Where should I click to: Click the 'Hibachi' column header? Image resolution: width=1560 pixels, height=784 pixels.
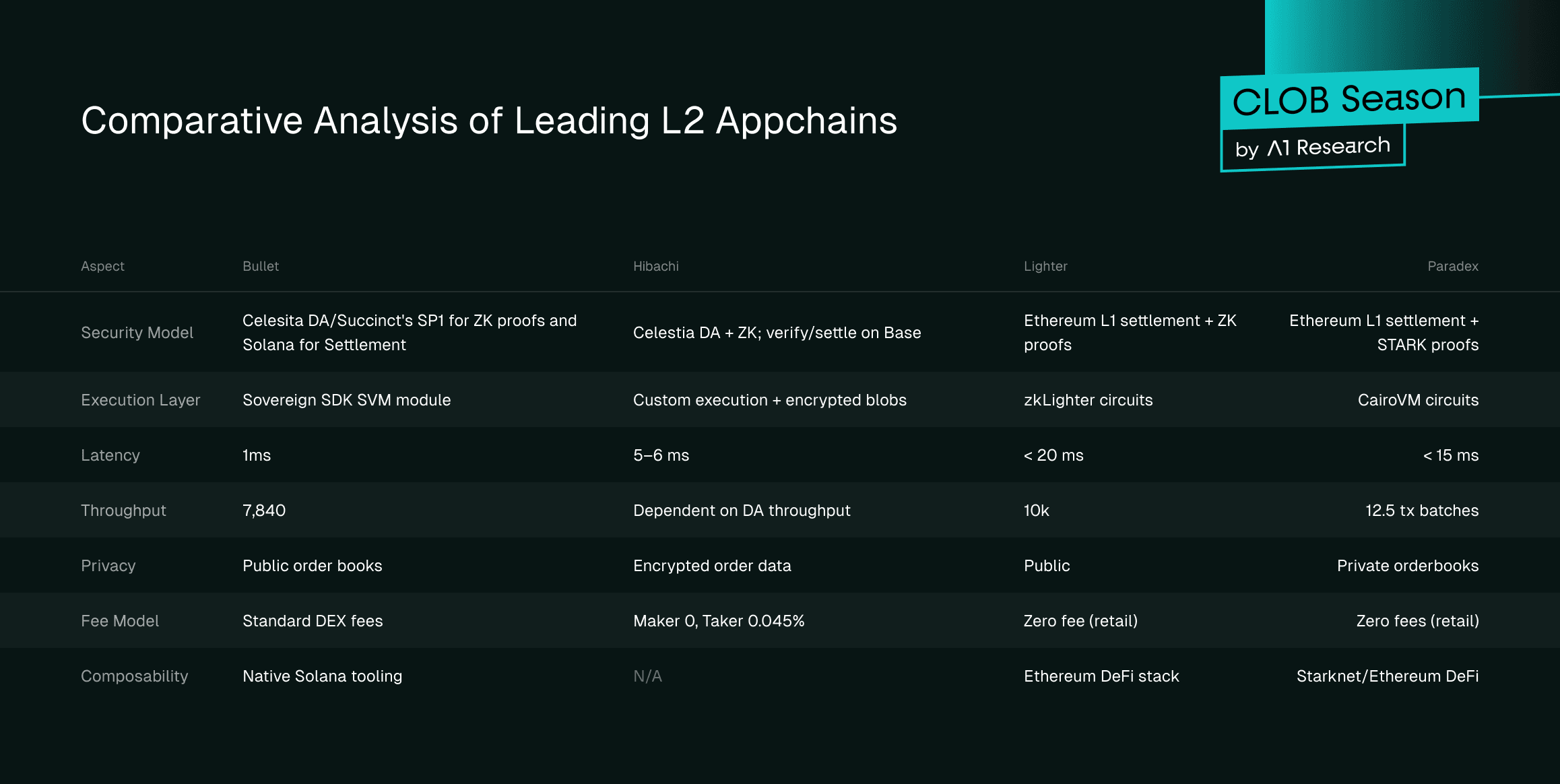click(656, 266)
